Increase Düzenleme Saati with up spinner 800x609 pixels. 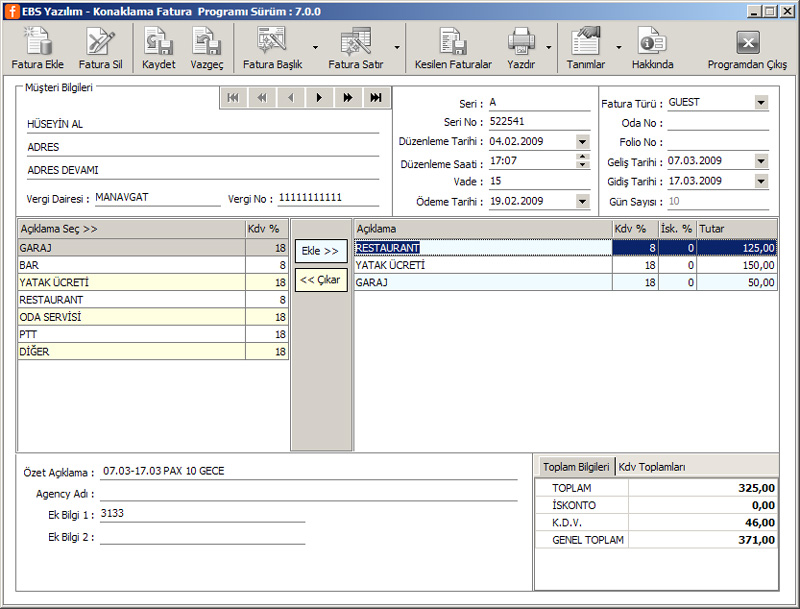click(x=583, y=157)
